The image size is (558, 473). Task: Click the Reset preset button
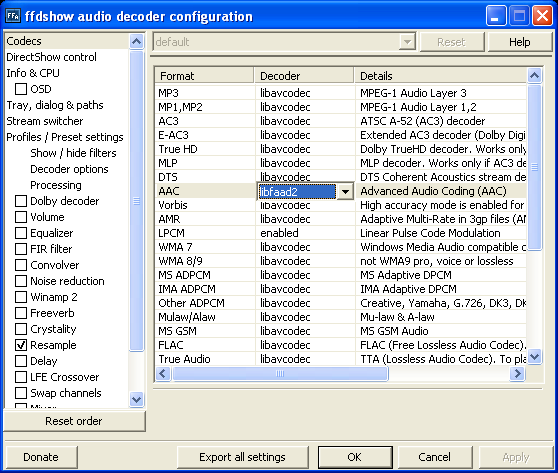[x=452, y=42]
